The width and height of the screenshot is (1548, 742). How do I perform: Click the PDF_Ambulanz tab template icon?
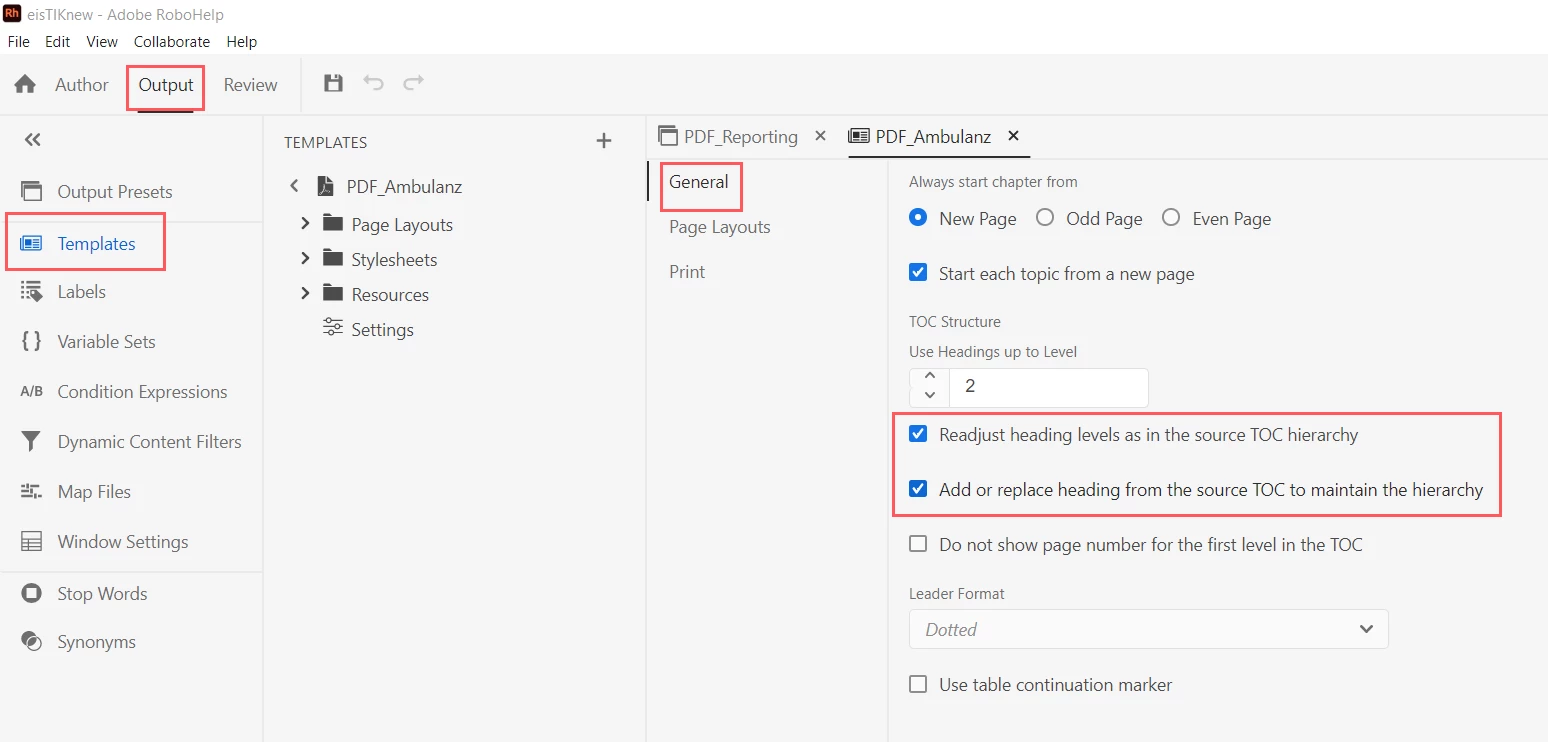tap(858, 136)
